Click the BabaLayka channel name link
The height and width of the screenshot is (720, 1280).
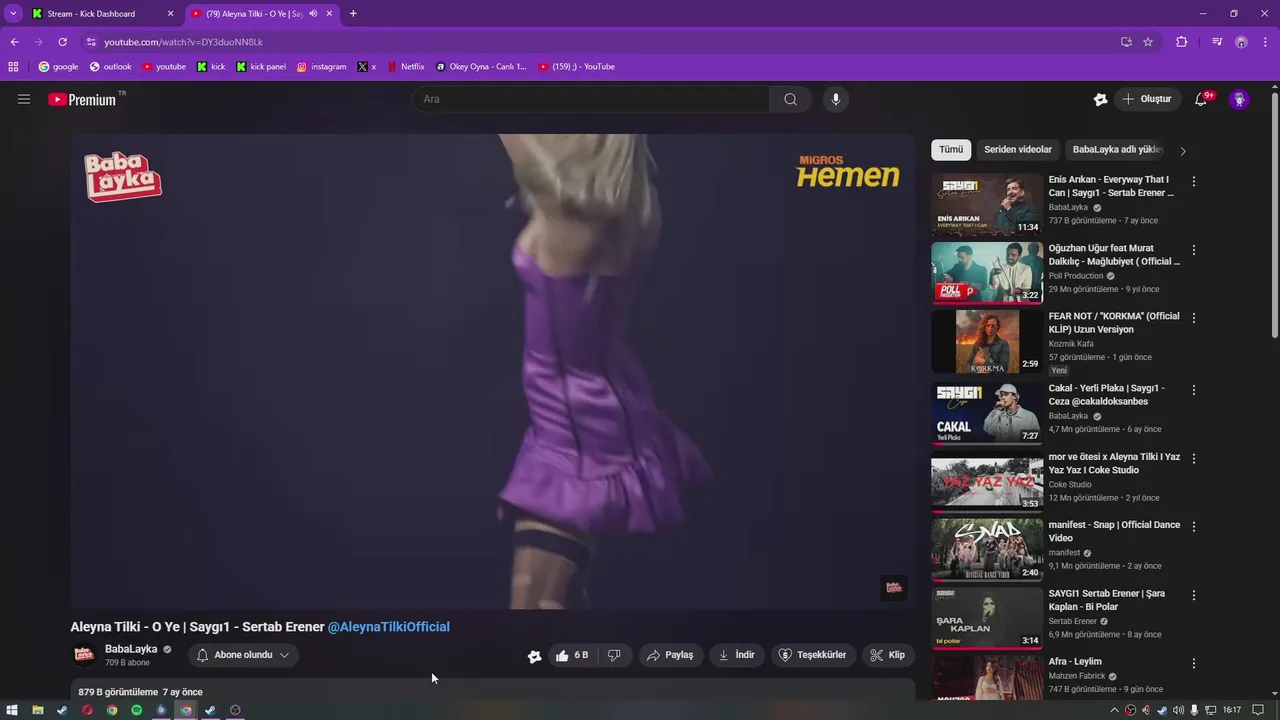131,649
